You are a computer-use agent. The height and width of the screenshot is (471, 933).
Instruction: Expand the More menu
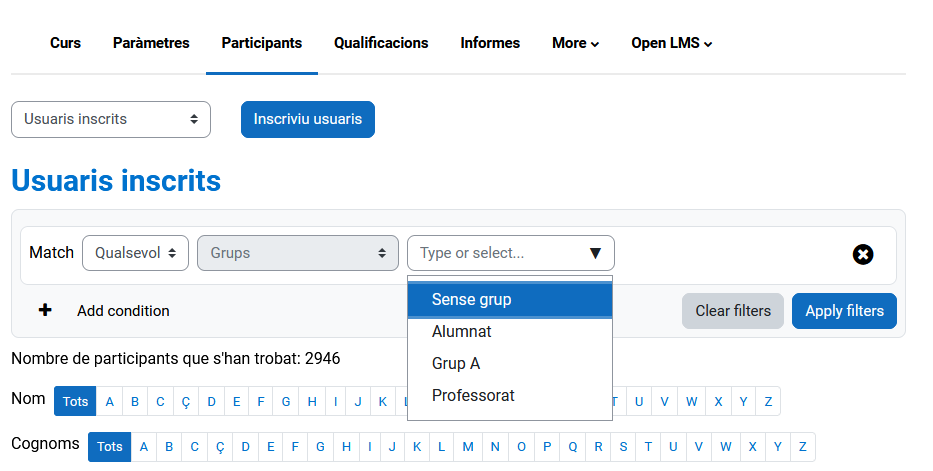click(x=575, y=43)
